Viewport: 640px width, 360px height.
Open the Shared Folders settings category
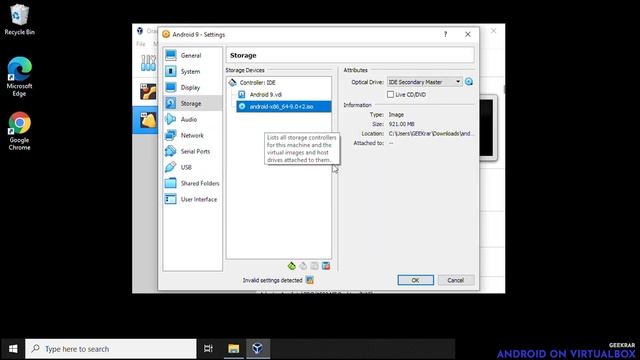193,183
